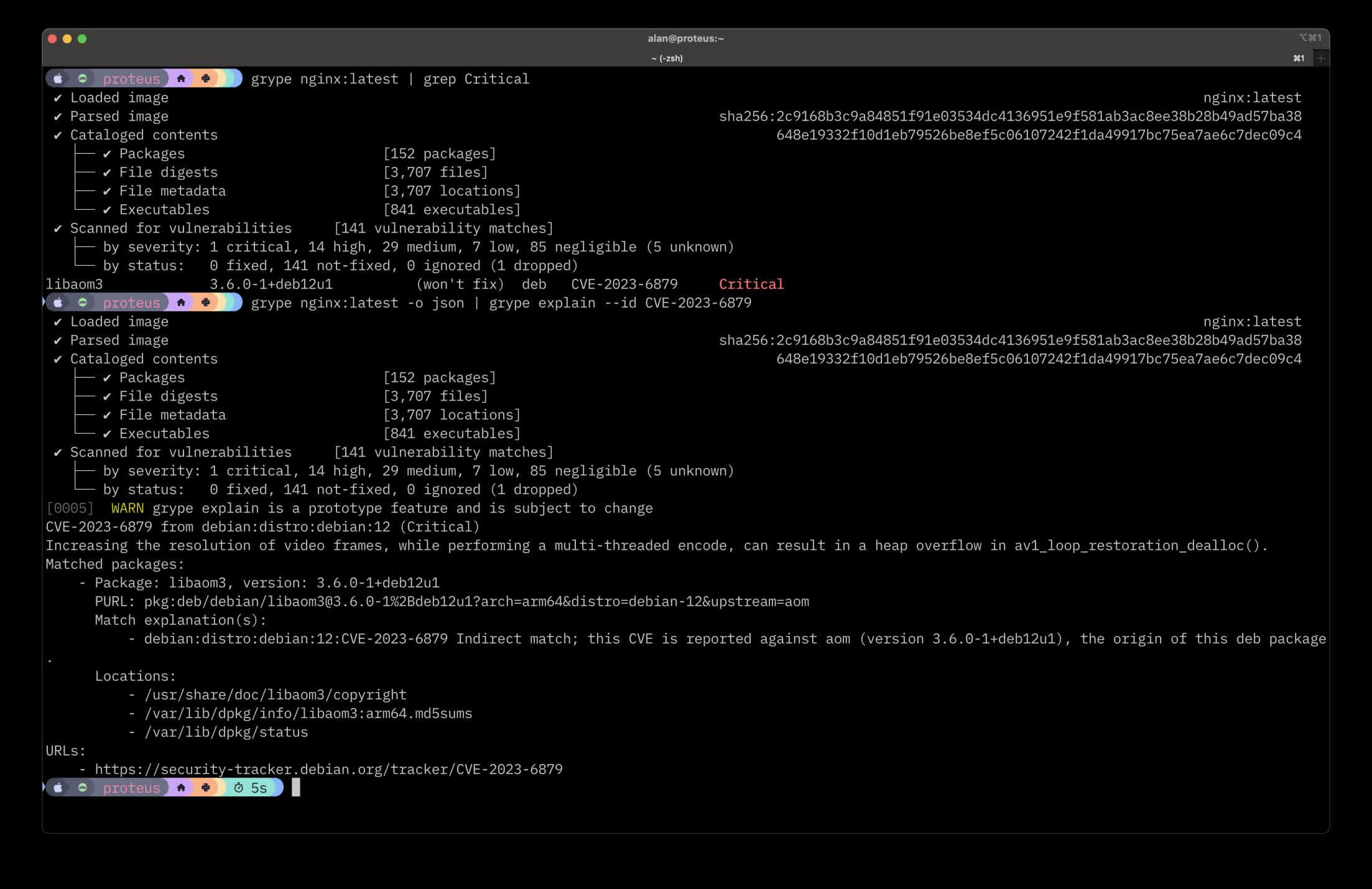The image size is (1372, 889).
Task: Open a new terminal tab with the plus button
Action: 1321,58
